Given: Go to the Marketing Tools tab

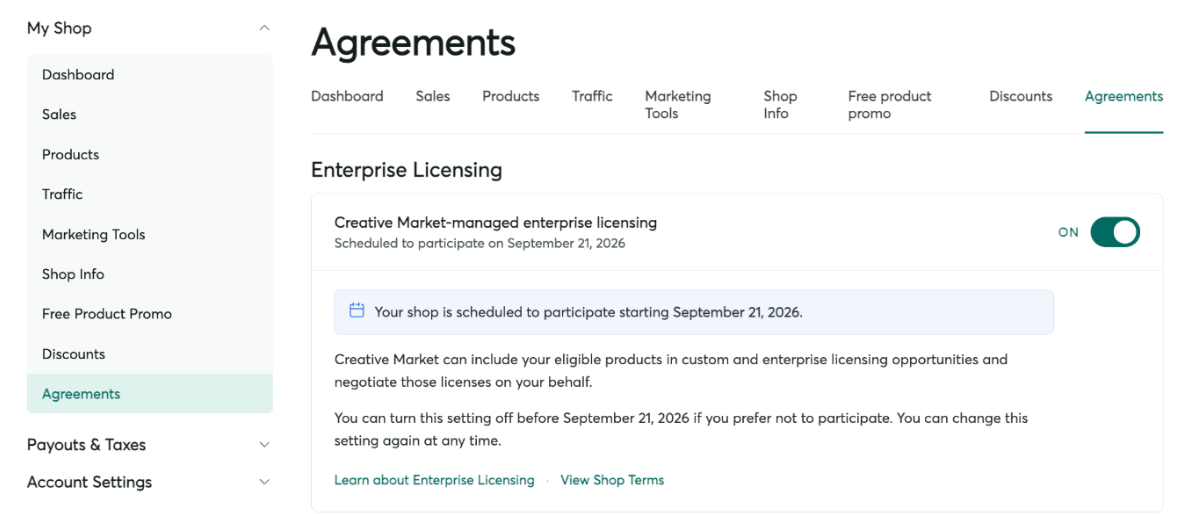Looking at the screenshot, I should [x=678, y=105].
